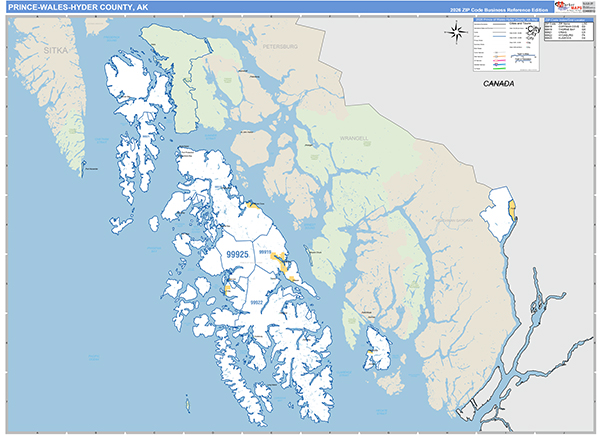The height and width of the screenshot is (435, 600).
Task: Select the WRANGELL borough label
Action: (x=354, y=138)
